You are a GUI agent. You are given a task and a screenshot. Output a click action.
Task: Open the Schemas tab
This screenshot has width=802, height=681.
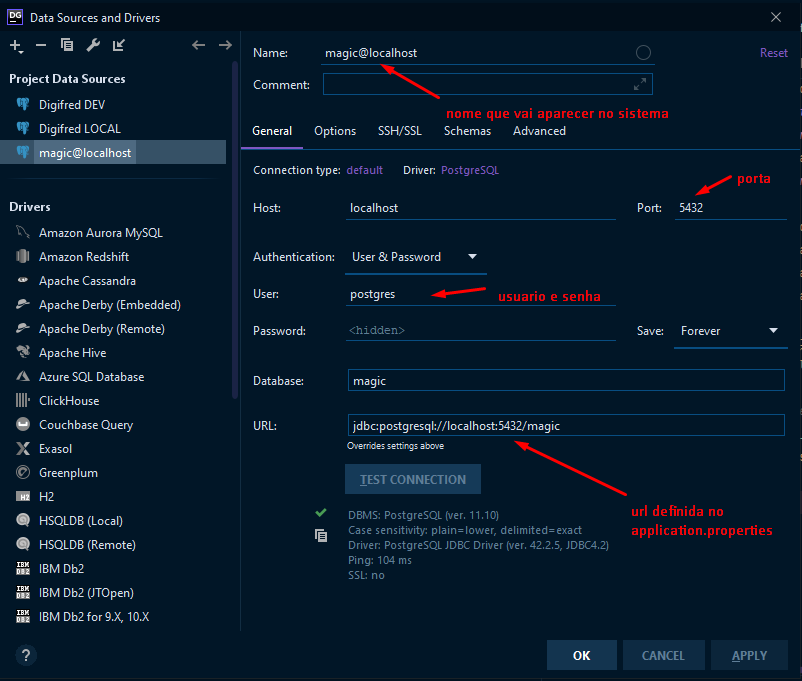point(467,131)
